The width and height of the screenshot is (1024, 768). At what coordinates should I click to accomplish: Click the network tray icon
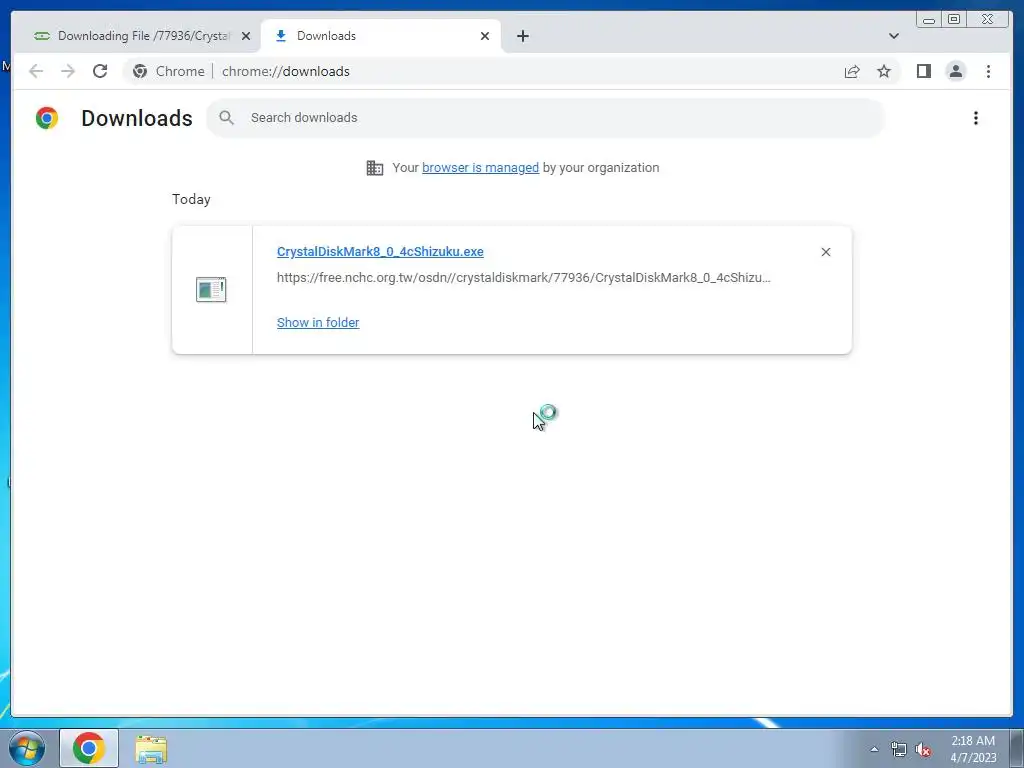point(899,749)
